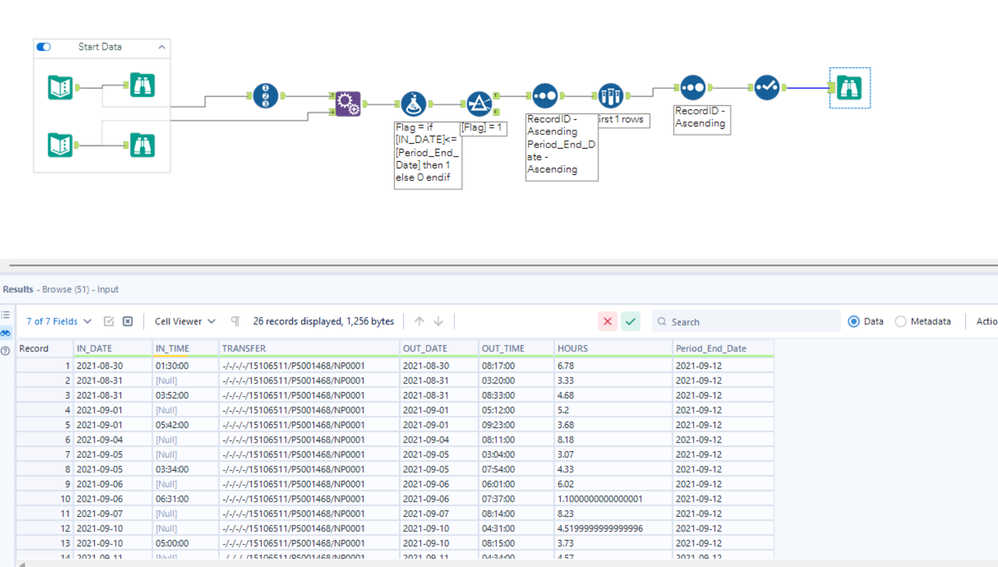Click the OUT_DATE column header

[x=439, y=349]
